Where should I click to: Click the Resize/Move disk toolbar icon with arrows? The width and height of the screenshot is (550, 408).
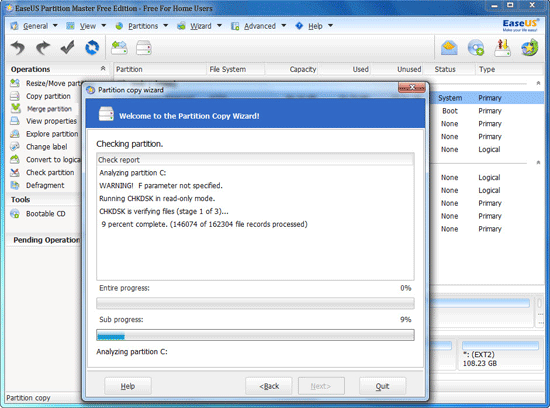(119, 48)
